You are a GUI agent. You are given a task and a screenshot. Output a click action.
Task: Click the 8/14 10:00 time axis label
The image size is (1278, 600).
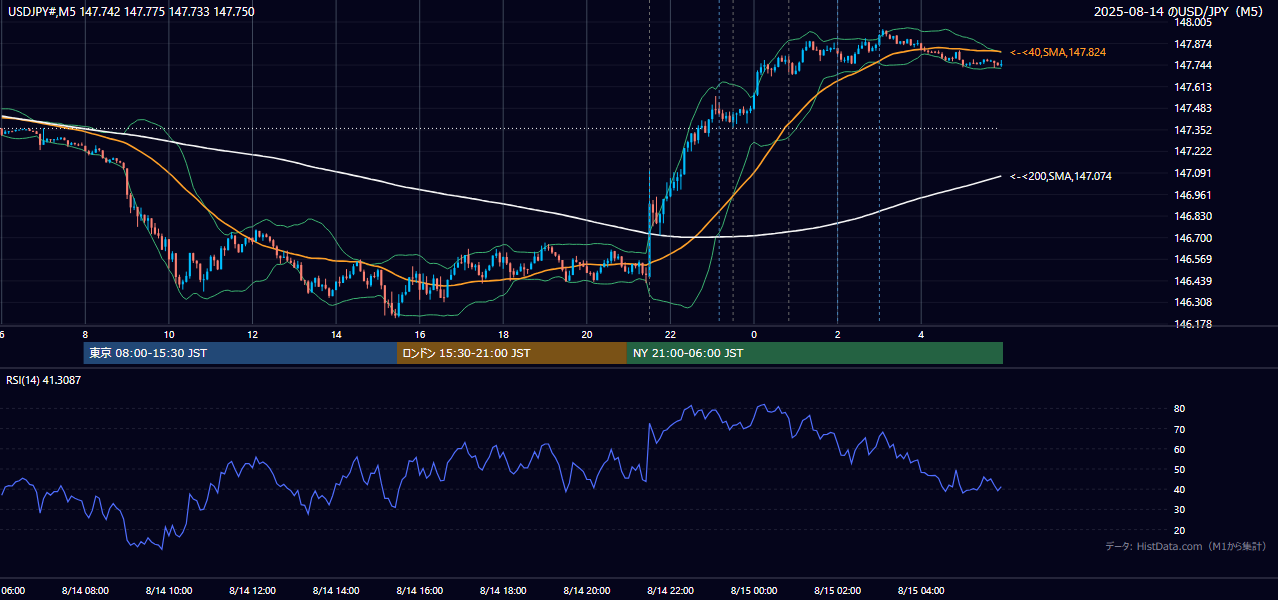169,591
